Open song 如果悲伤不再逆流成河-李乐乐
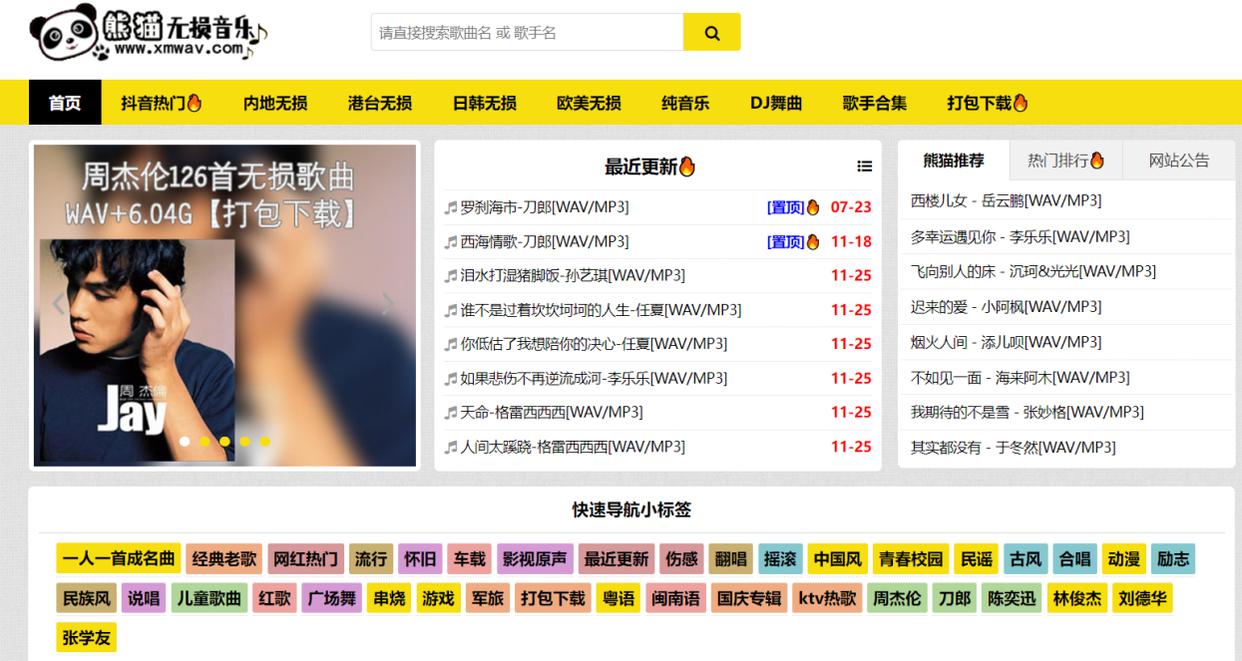 [x=594, y=379]
